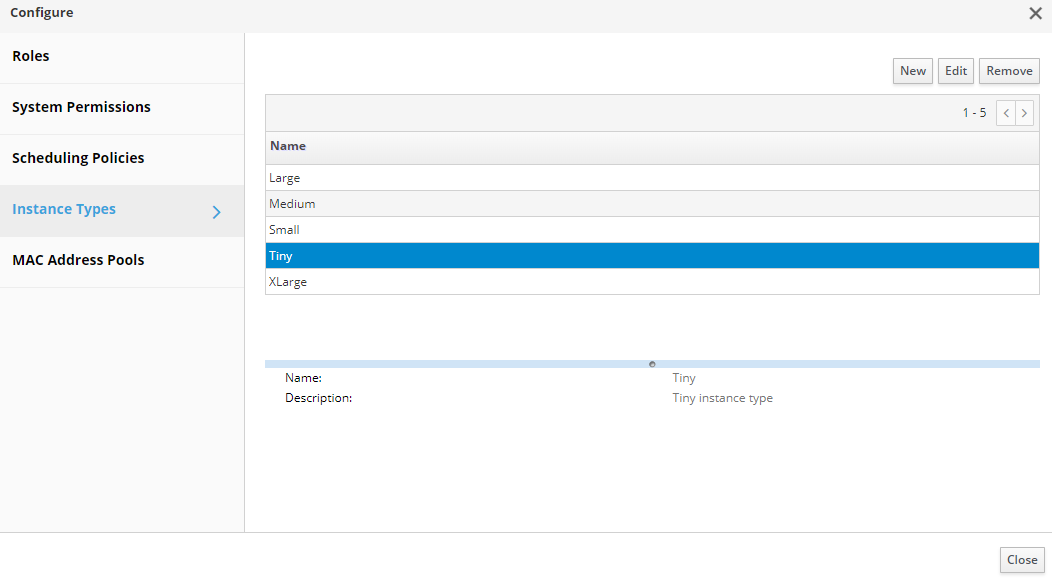1052x579 pixels.
Task: Choose the Small instance type row
Action: click(285, 230)
